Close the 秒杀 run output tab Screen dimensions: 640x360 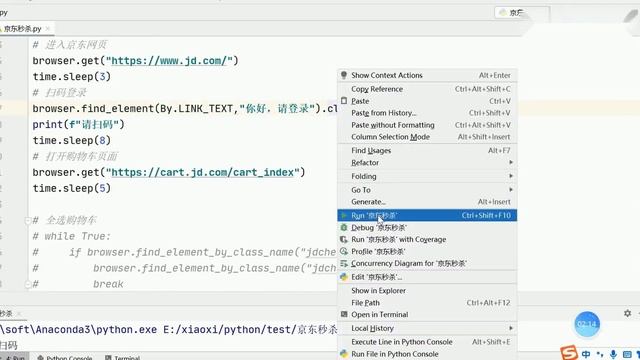19,313
